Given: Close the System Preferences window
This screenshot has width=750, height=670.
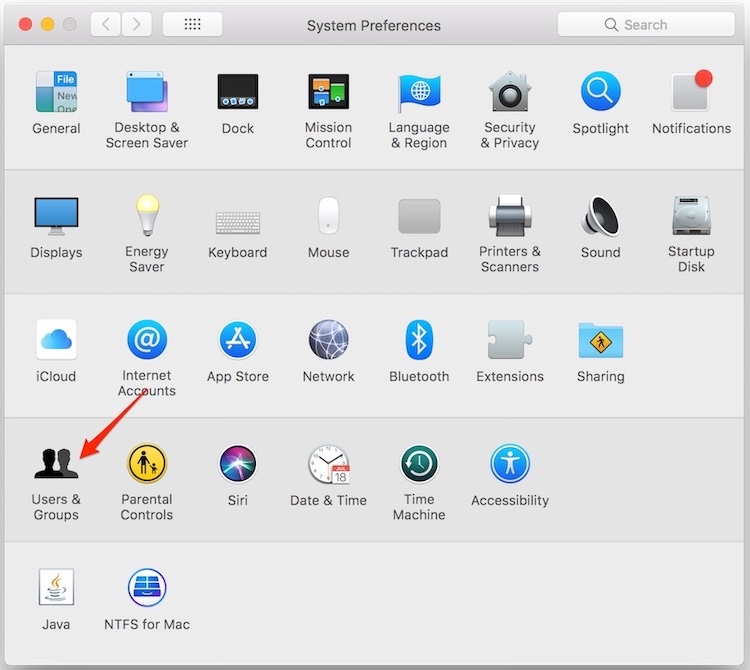Looking at the screenshot, I should pos(25,24).
